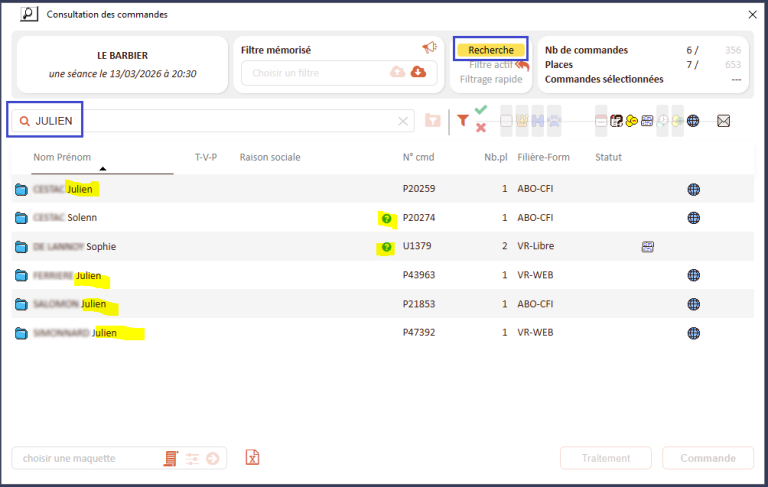768x487 pixels.
Task: Click the sliders settings icon near maquette
Action: [192, 459]
